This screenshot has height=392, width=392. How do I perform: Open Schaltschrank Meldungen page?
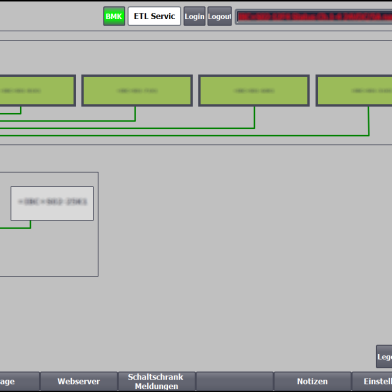156,382
